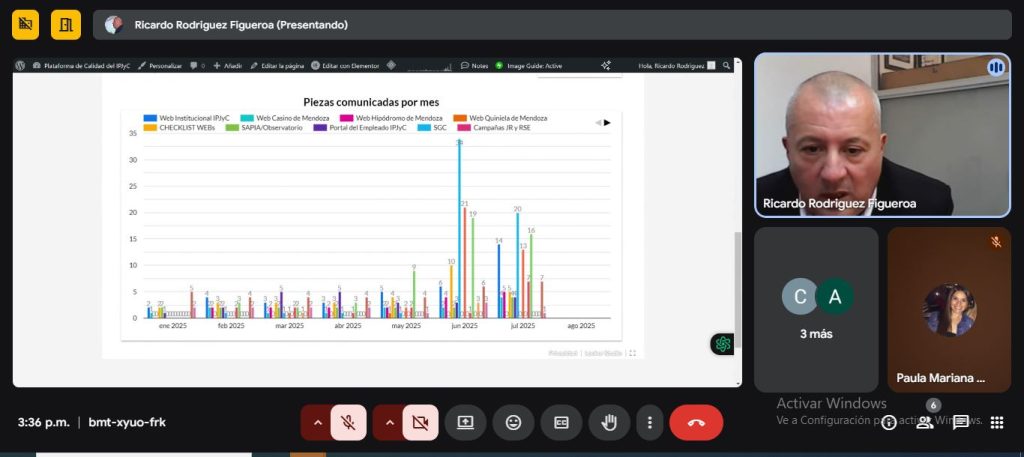Unmute the microphone in the call bar

[349, 422]
